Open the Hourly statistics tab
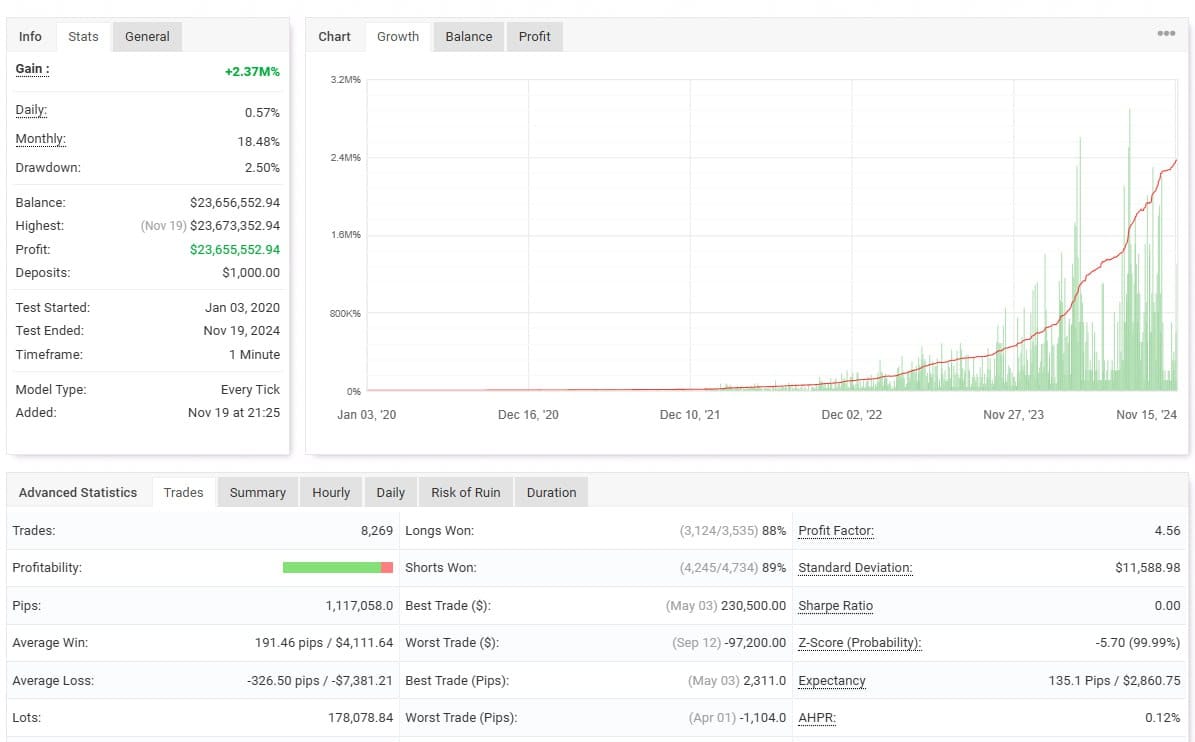Image resolution: width=1195 pixels, height=742 pixels. (331, 492)
